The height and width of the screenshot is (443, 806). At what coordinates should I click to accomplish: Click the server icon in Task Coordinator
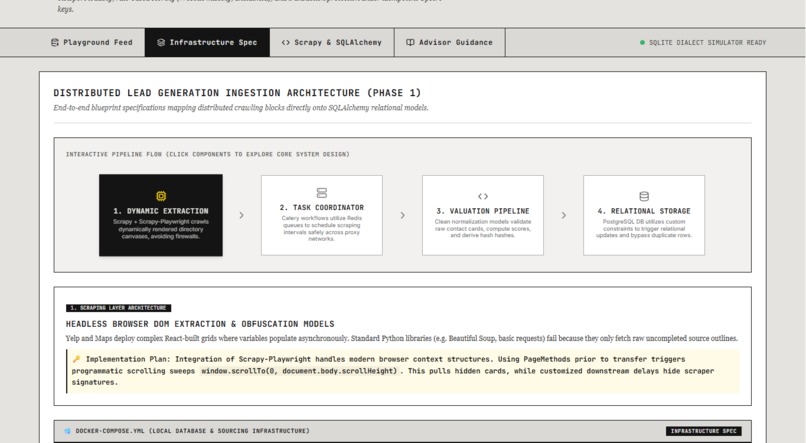click(322, 193)
